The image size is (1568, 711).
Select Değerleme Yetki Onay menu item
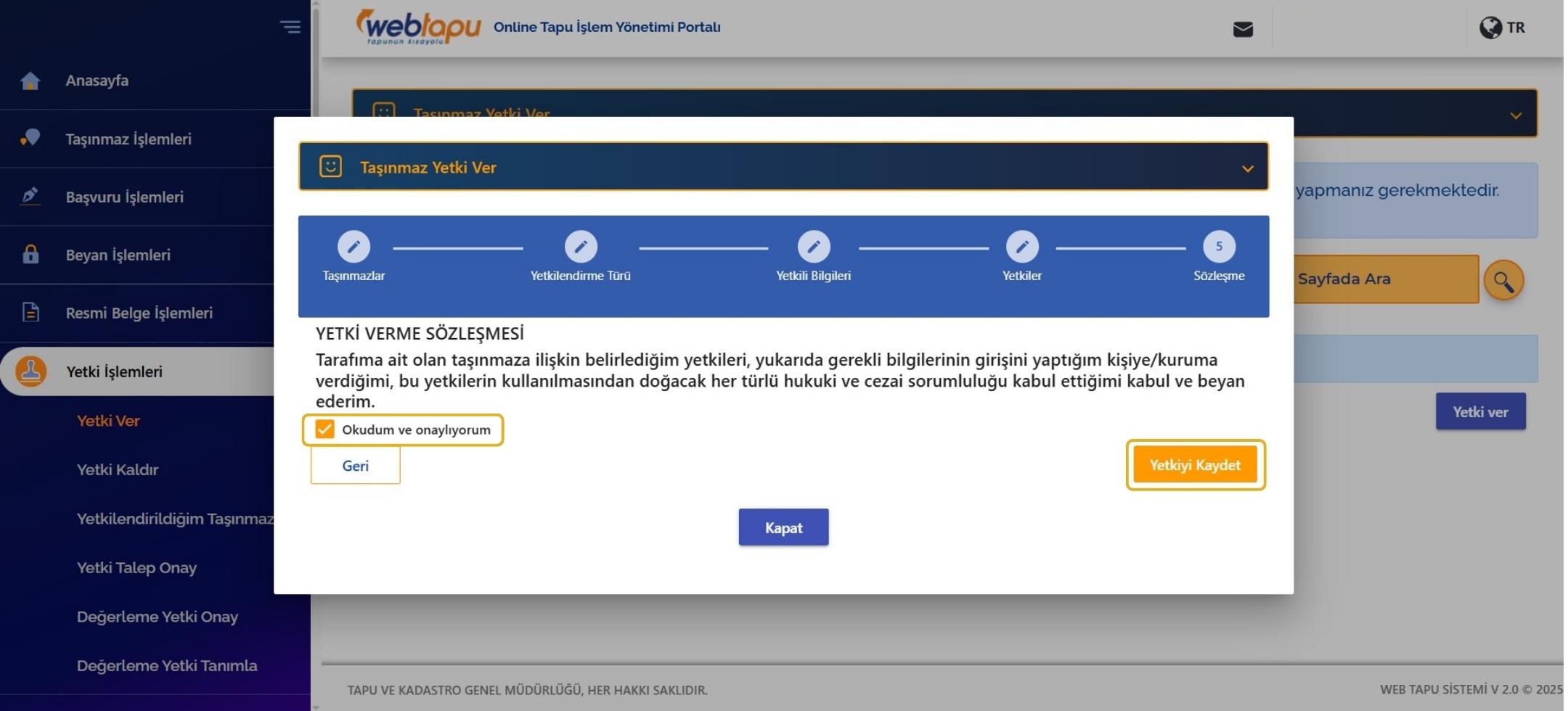(158, 617)
